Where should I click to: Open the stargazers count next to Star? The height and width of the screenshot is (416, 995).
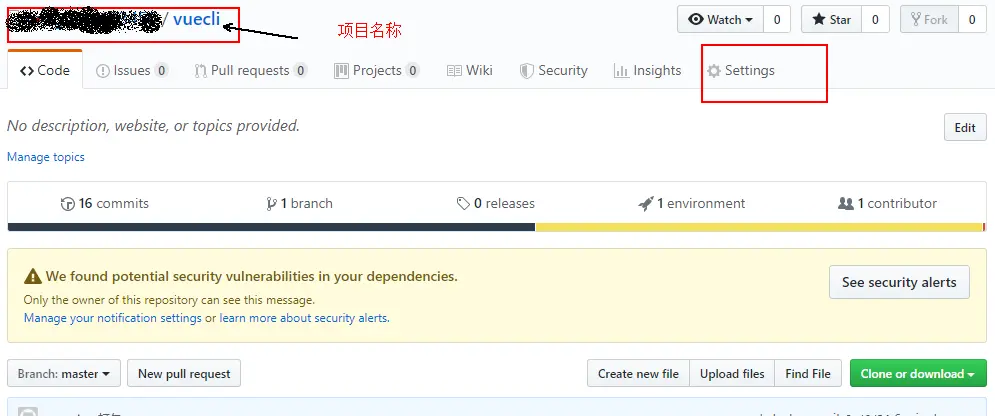click(875, 20)
